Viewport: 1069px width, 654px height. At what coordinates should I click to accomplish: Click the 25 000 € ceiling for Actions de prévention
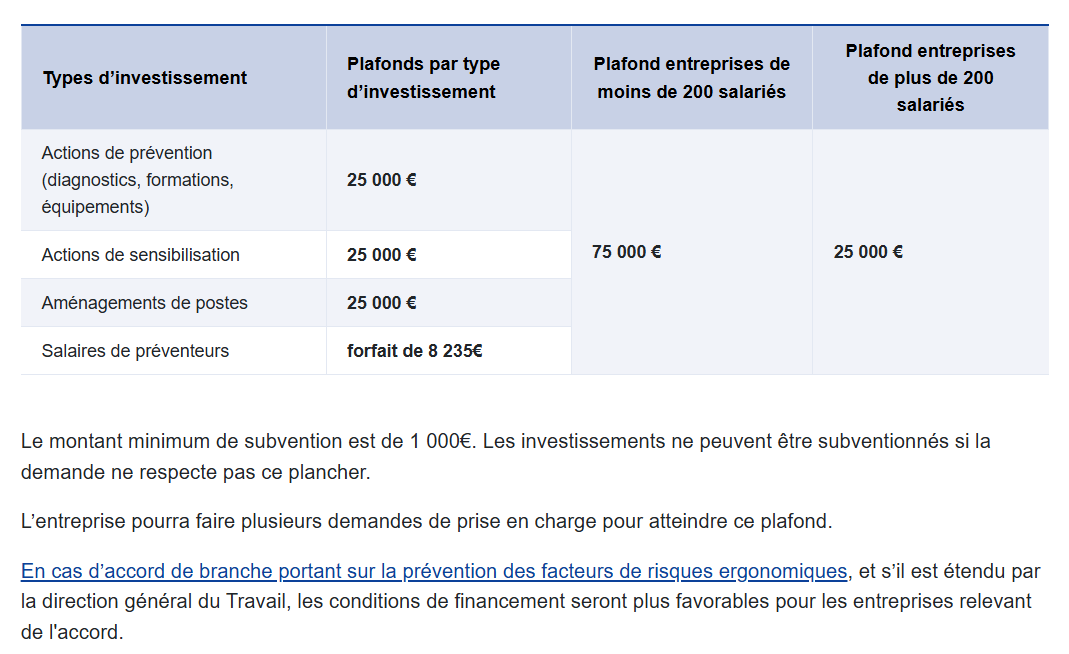tap(382, 181)
